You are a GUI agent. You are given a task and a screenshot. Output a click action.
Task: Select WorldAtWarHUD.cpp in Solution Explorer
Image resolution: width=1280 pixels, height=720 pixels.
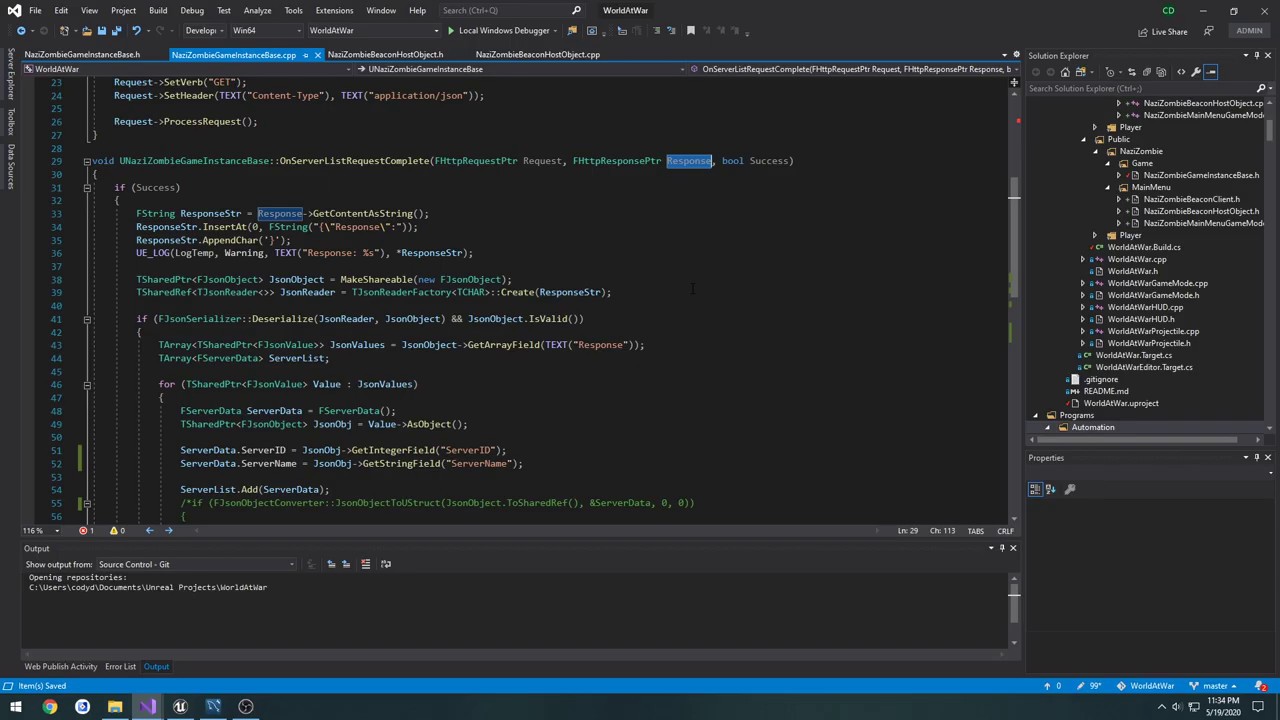click(x=1145, y=307)
